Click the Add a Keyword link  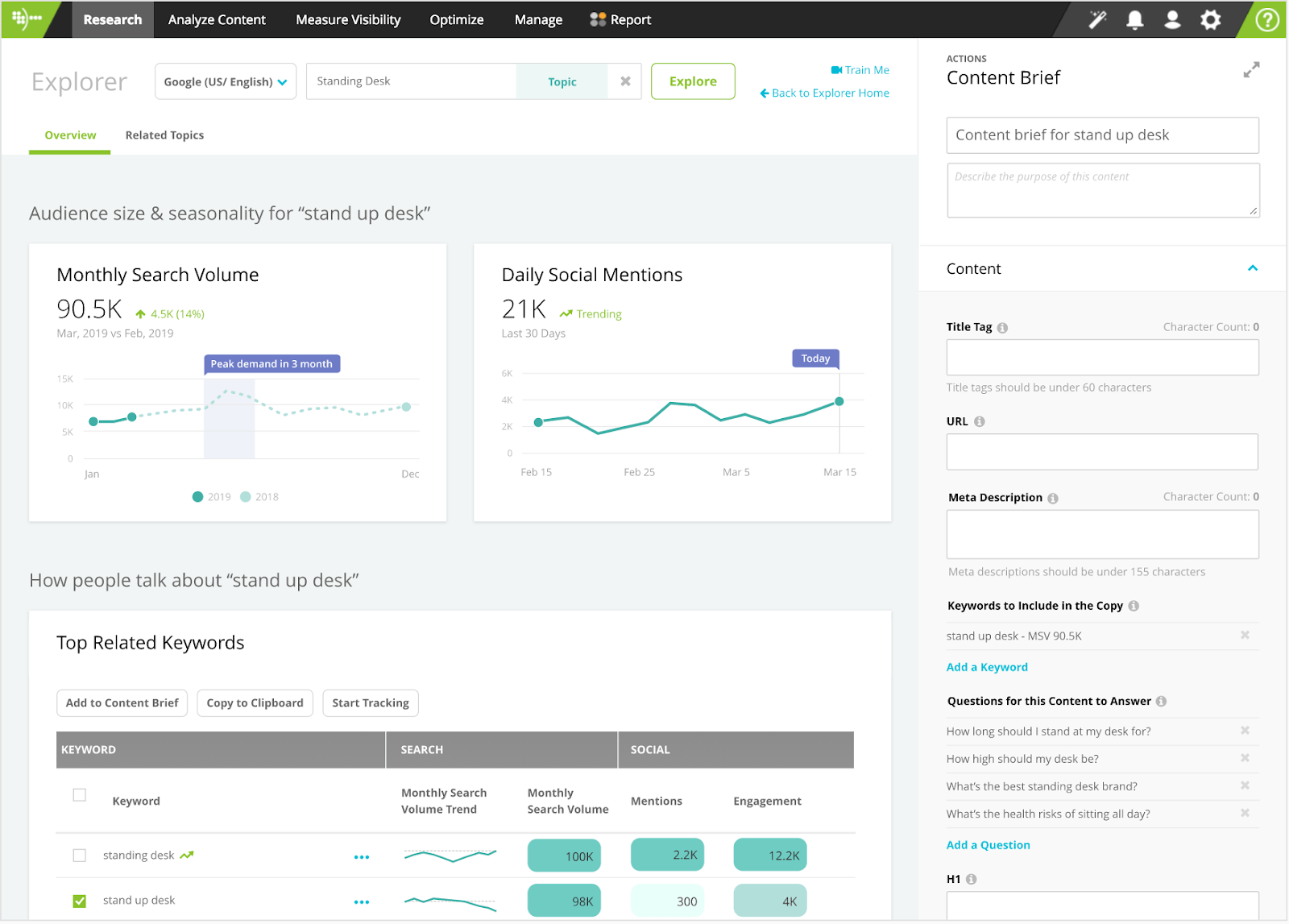pyautogui.click(x=986, y=666)
